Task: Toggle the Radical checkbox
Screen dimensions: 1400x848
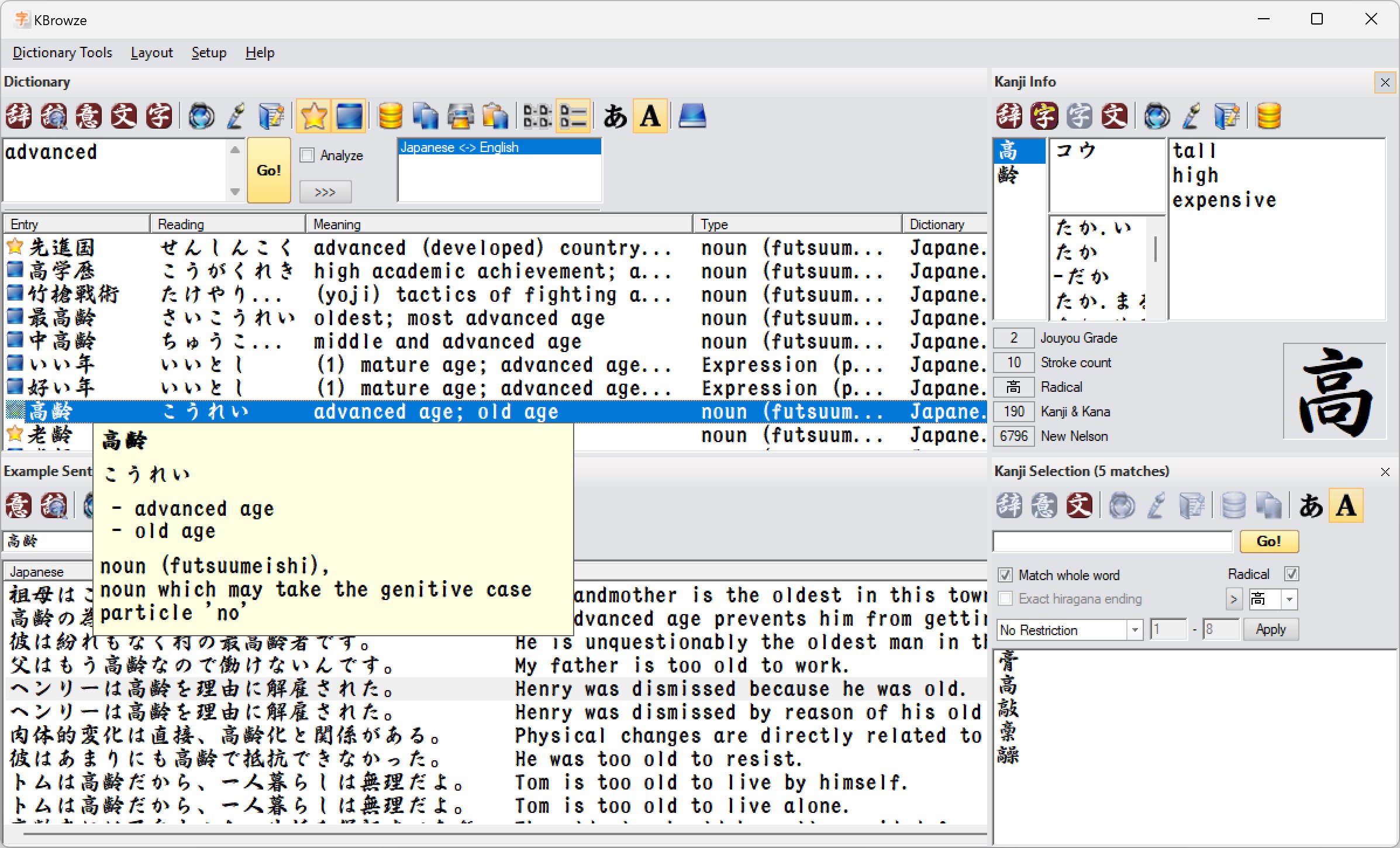Action: tap(1292, 574)
